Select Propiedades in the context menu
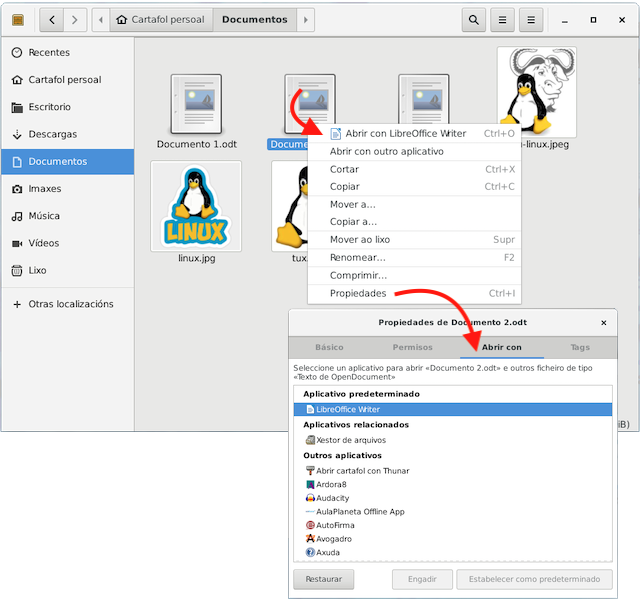Screen dimensions: 641x600 358,293
